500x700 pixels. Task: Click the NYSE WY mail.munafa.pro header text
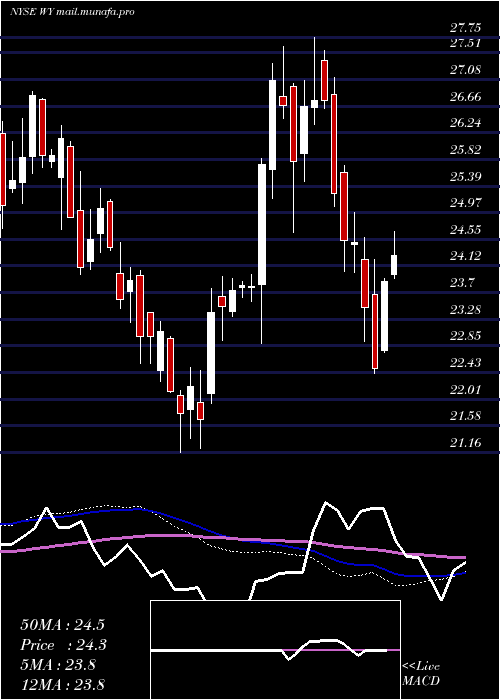(x=72, y=12)
